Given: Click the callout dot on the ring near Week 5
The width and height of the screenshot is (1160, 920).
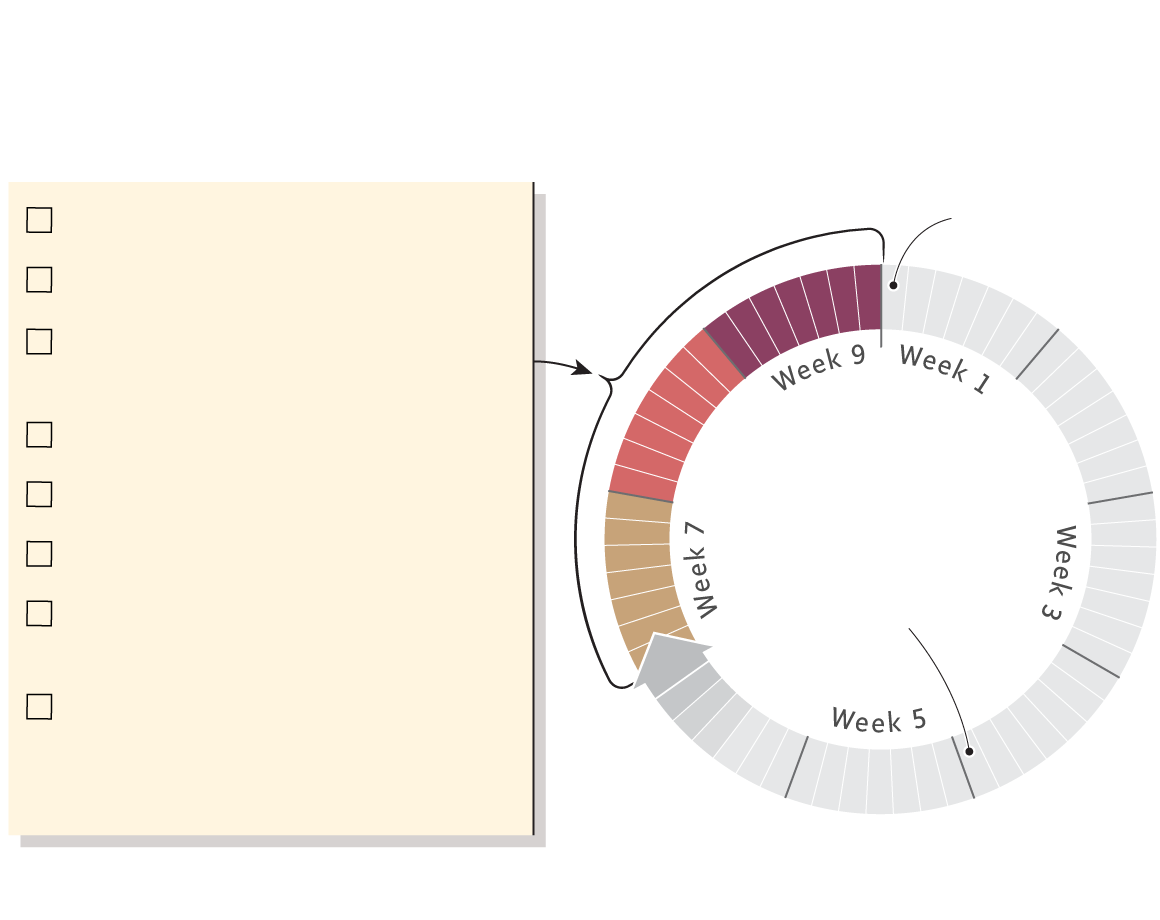Looking at the screenshot, I should (968, 752).
